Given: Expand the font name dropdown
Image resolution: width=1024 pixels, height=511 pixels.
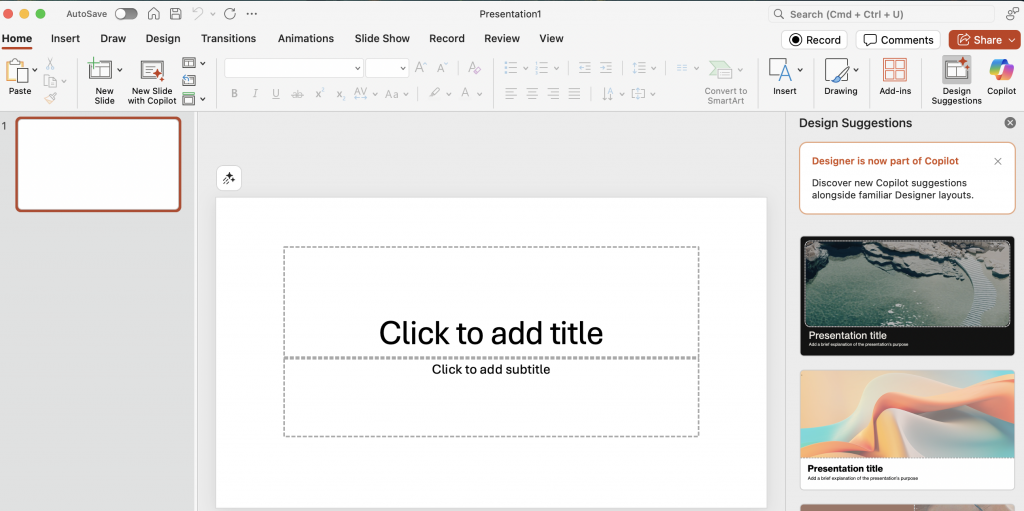Looking at the screenshot, I should [x=357, y=68].
